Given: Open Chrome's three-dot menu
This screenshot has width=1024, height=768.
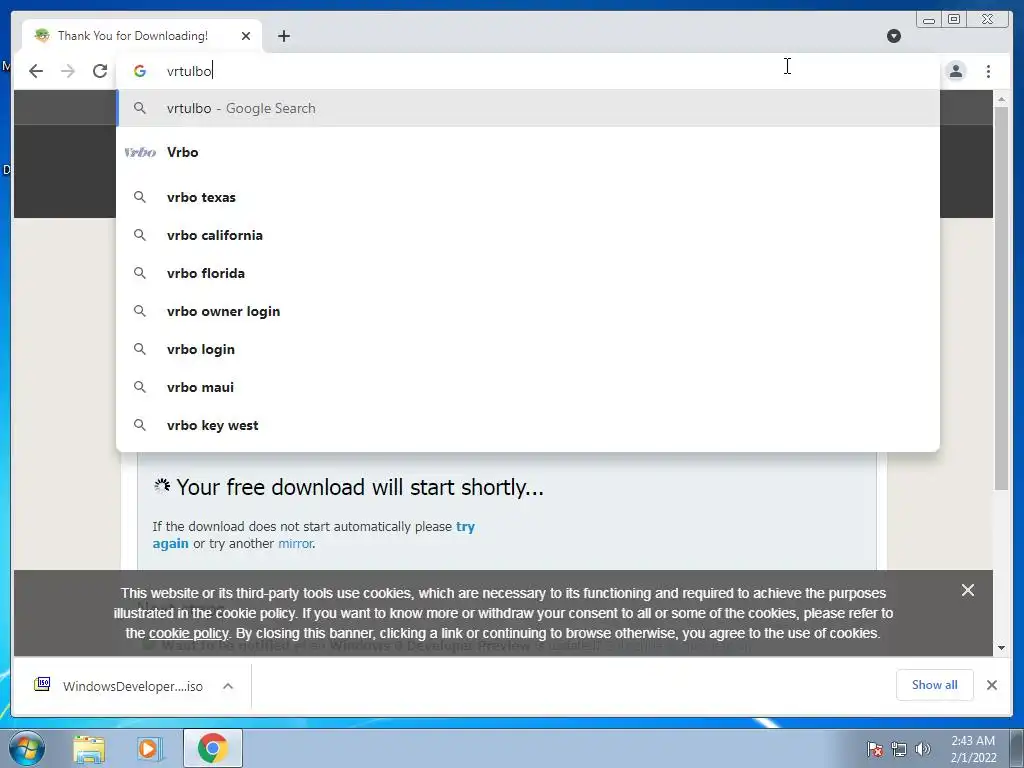Looking at the screenshot, I should (988, 71).
